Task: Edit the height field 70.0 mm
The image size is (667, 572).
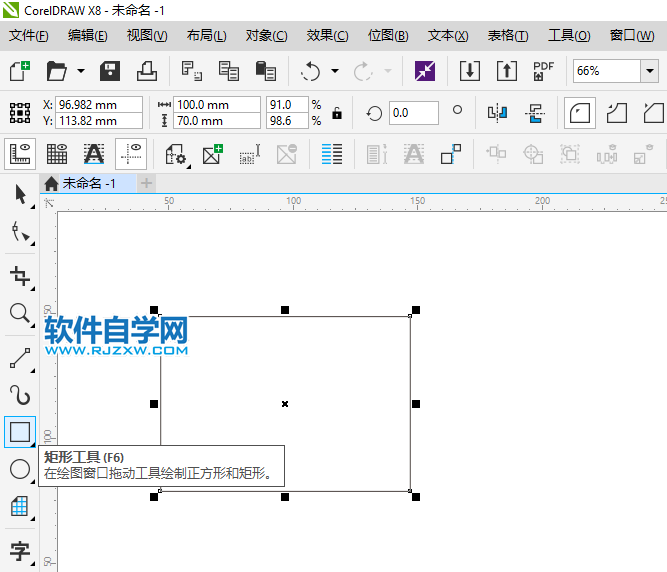Action: pyautogui.click(x=217, y=121)
